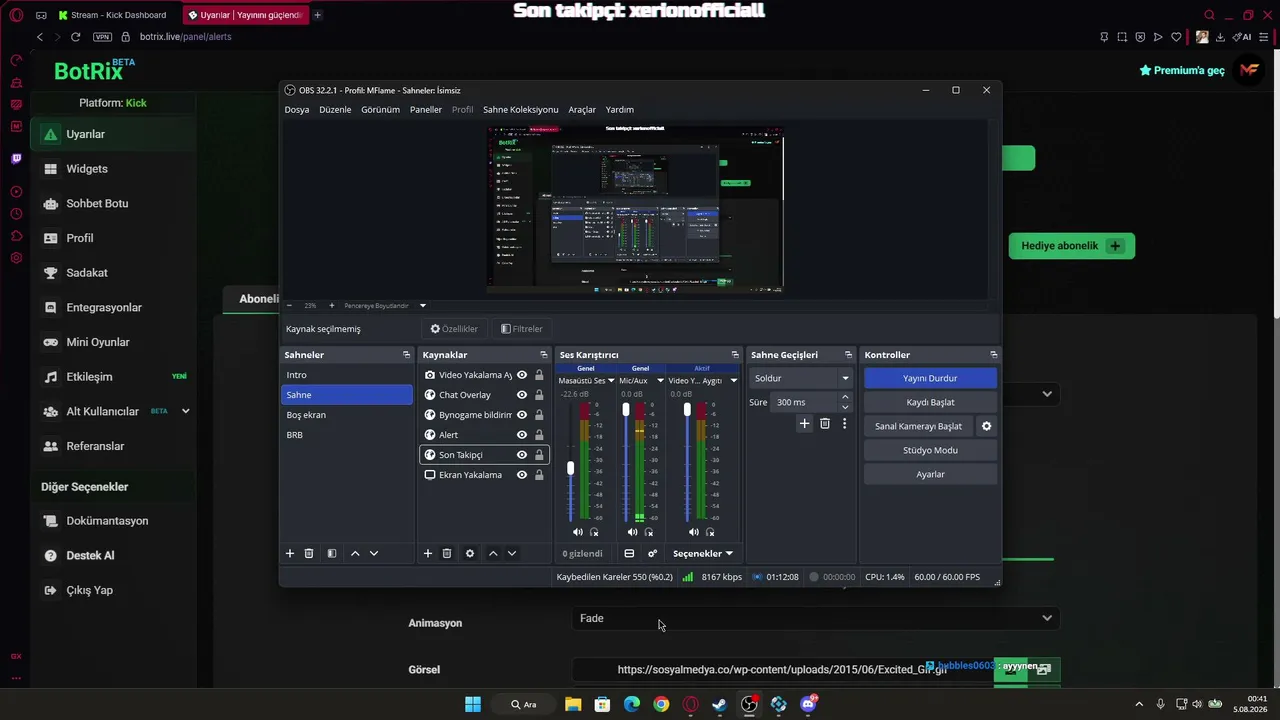
Task: Select the Intro scene
Action: click(346, 375)
